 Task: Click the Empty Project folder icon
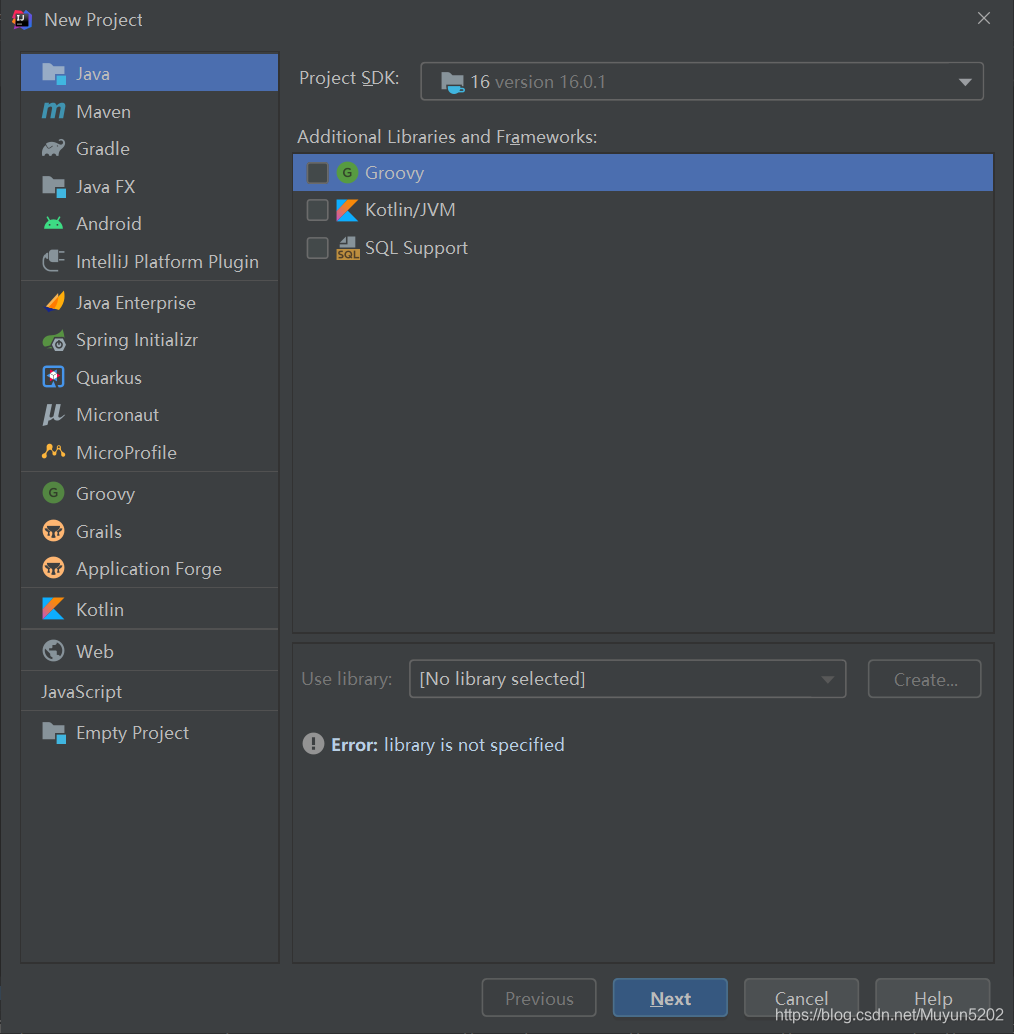[53, 733]
